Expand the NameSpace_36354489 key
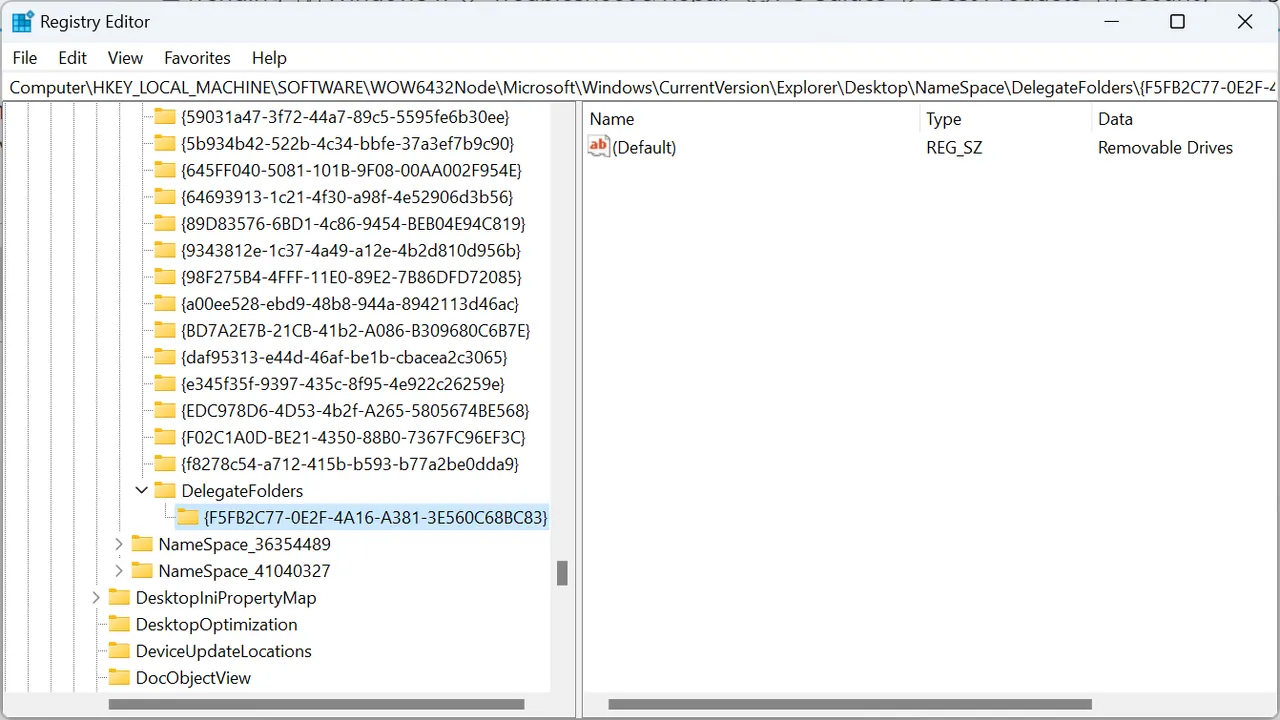Screen dimensions: 1280x720 [119, 544]
